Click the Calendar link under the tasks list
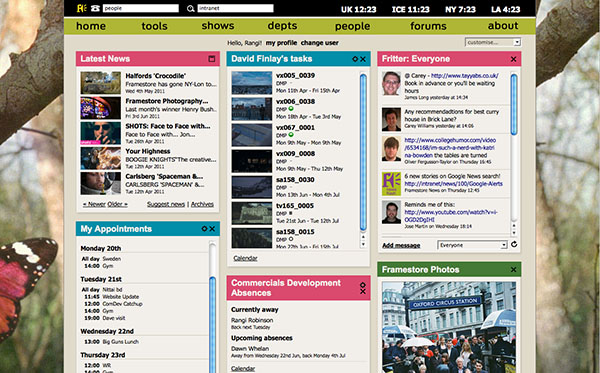 [x=245, y=258]
